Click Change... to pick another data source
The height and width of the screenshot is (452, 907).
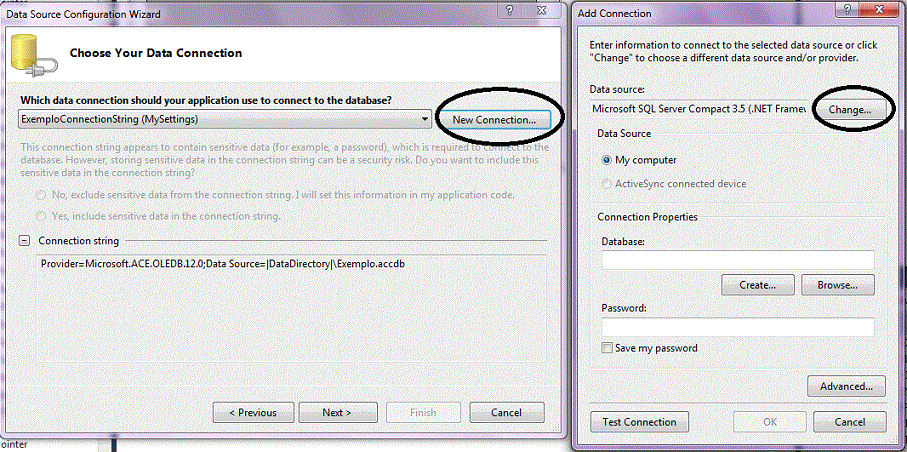coord(852,109)
